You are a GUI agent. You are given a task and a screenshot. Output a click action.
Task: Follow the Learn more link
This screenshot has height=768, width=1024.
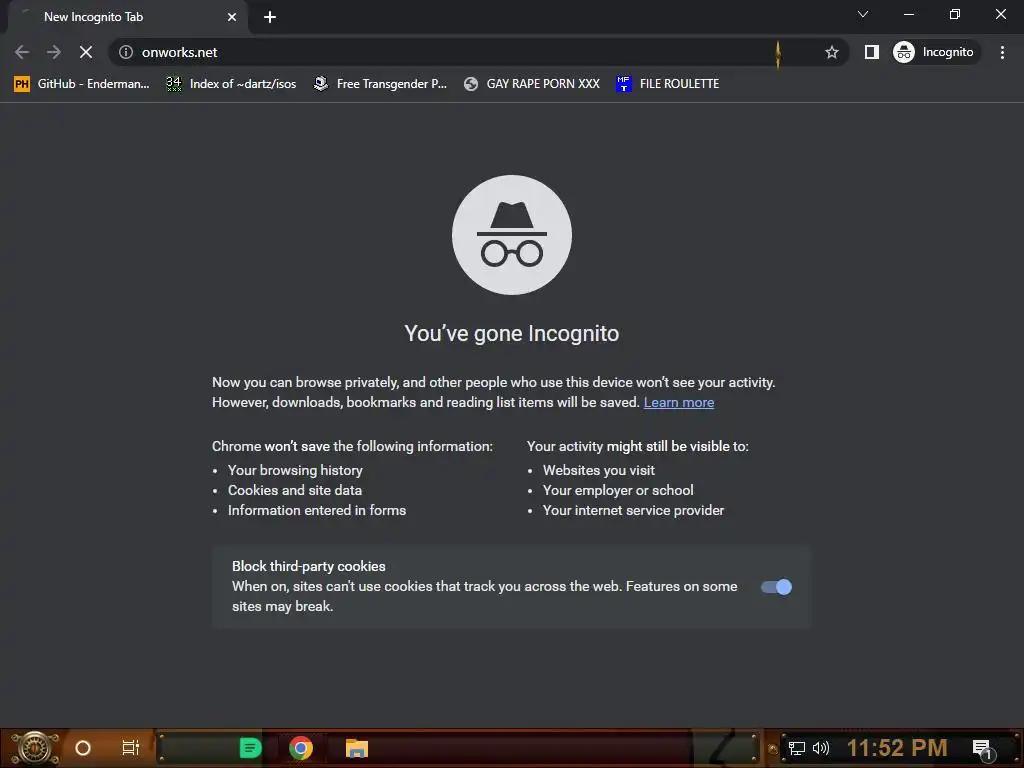[x=679, y=402]
